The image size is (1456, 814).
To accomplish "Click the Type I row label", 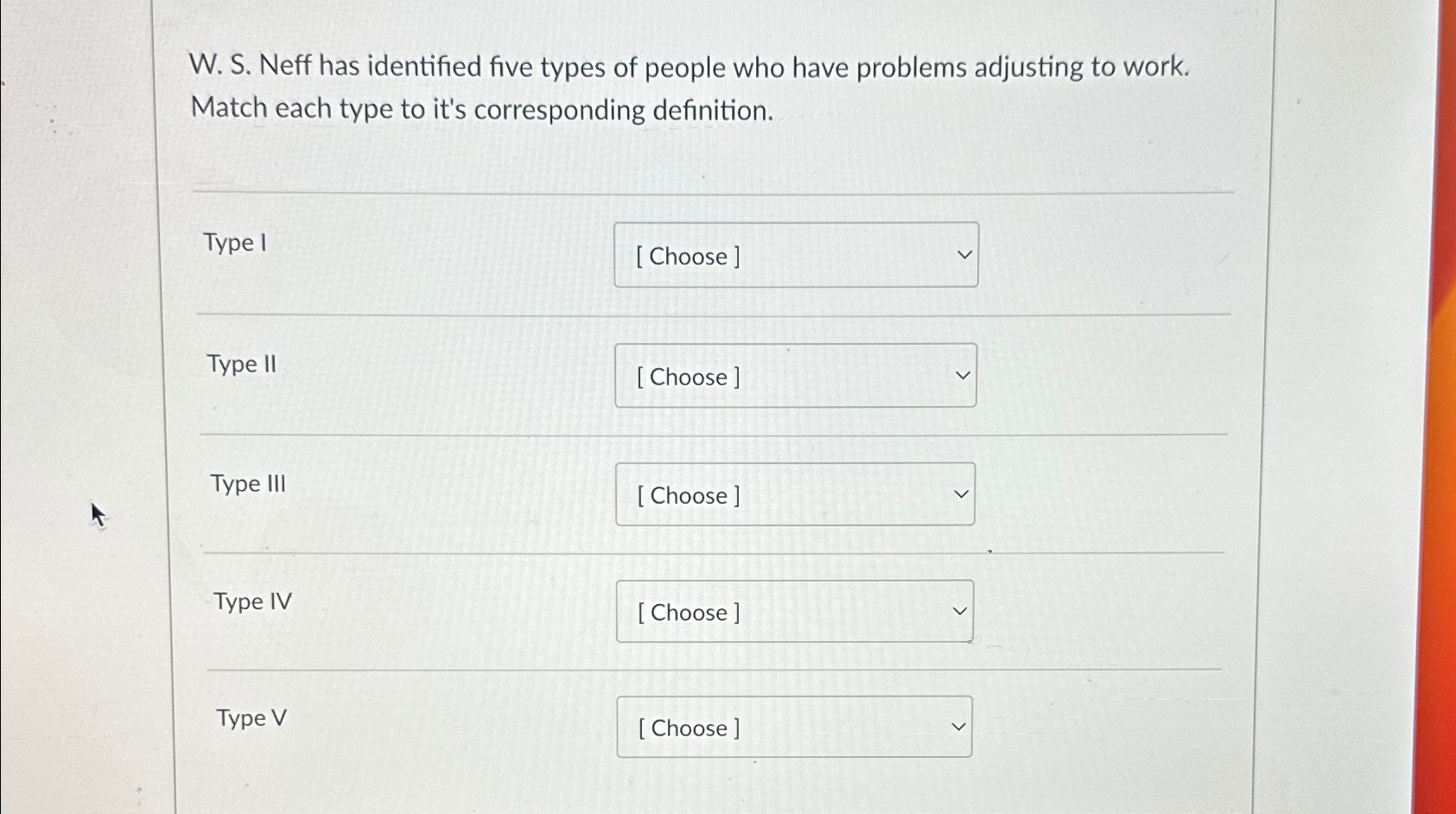I will point(233,243).
